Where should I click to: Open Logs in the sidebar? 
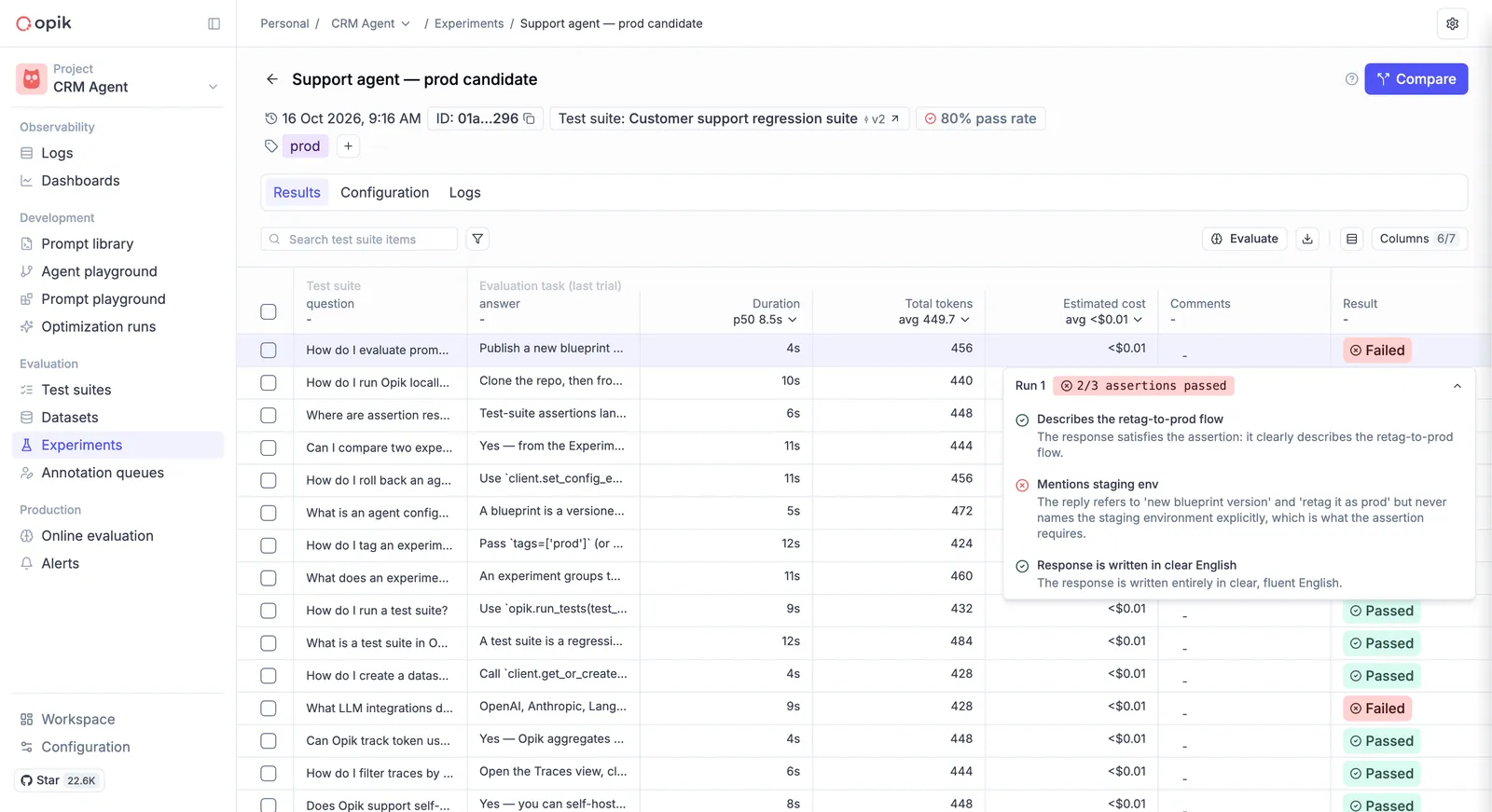[57, 153]
